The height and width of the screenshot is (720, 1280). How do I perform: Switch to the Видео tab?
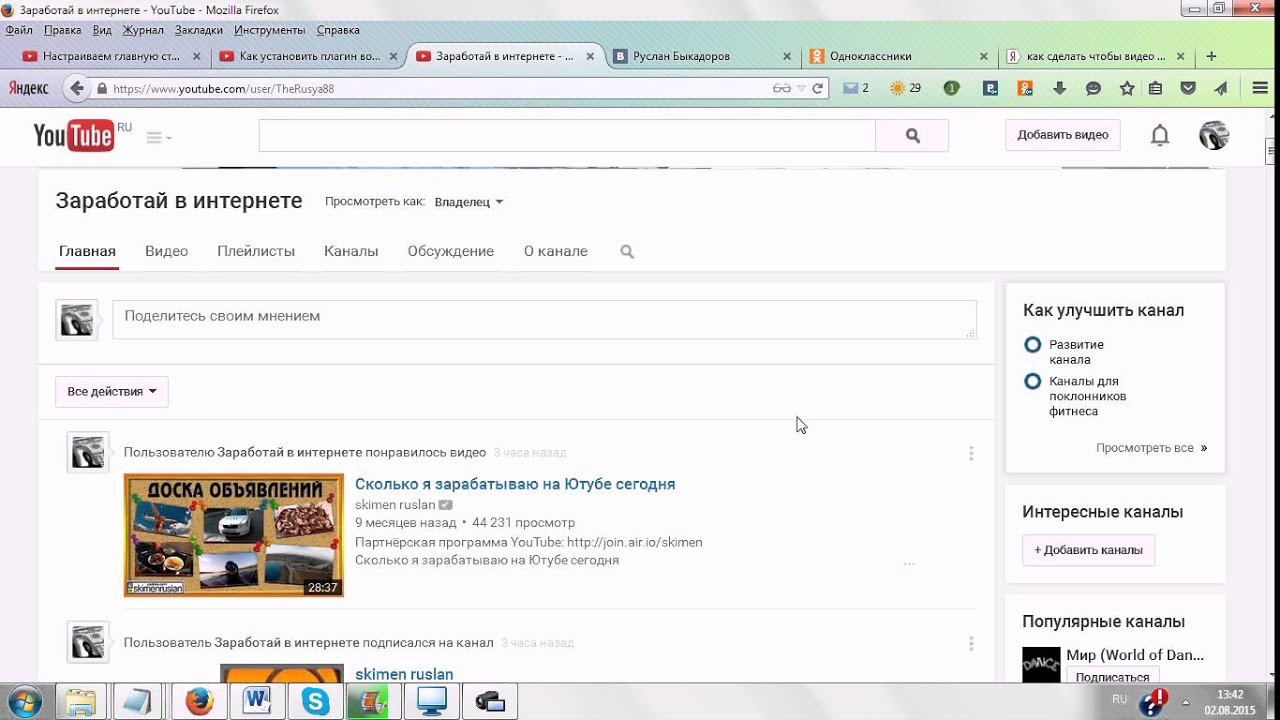coord(166,252)
